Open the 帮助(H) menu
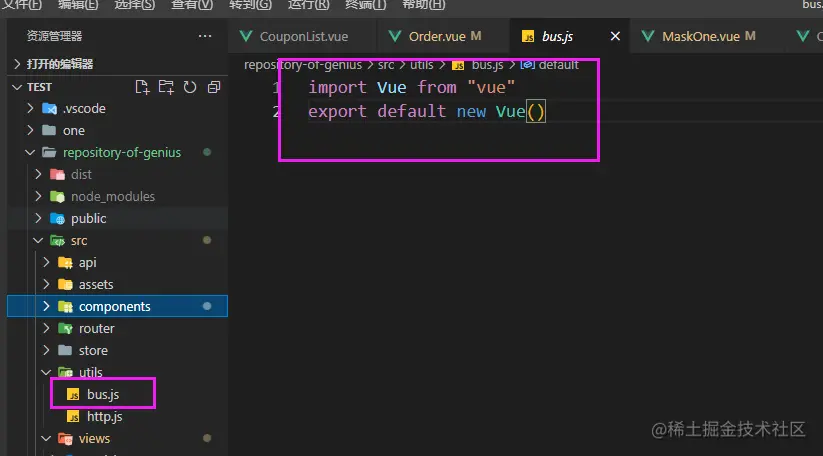823x456 pixels. pos(424,5)
